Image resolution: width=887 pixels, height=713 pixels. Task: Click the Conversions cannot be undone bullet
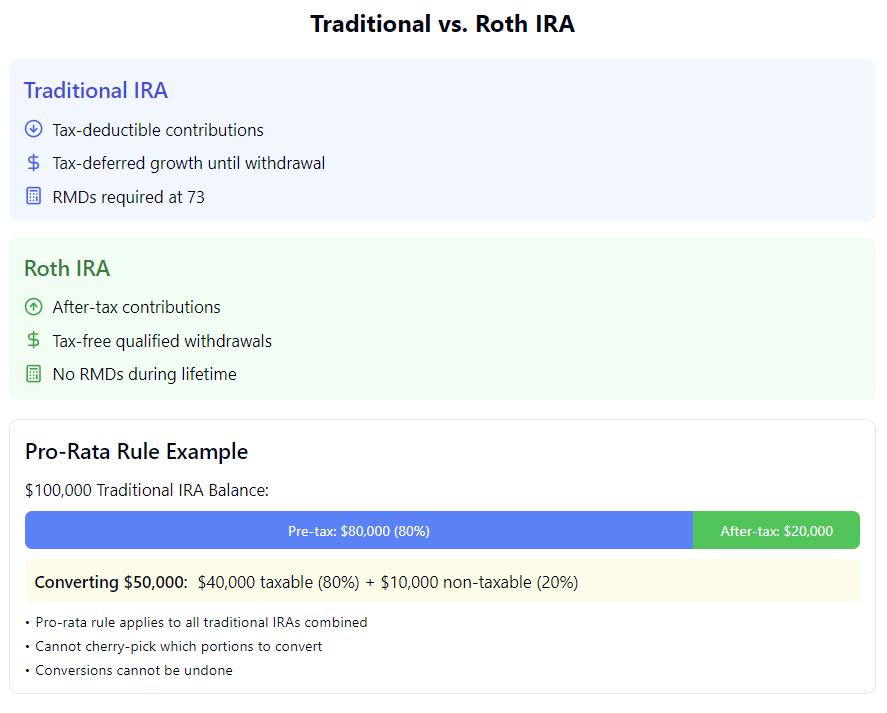point(134,670)
